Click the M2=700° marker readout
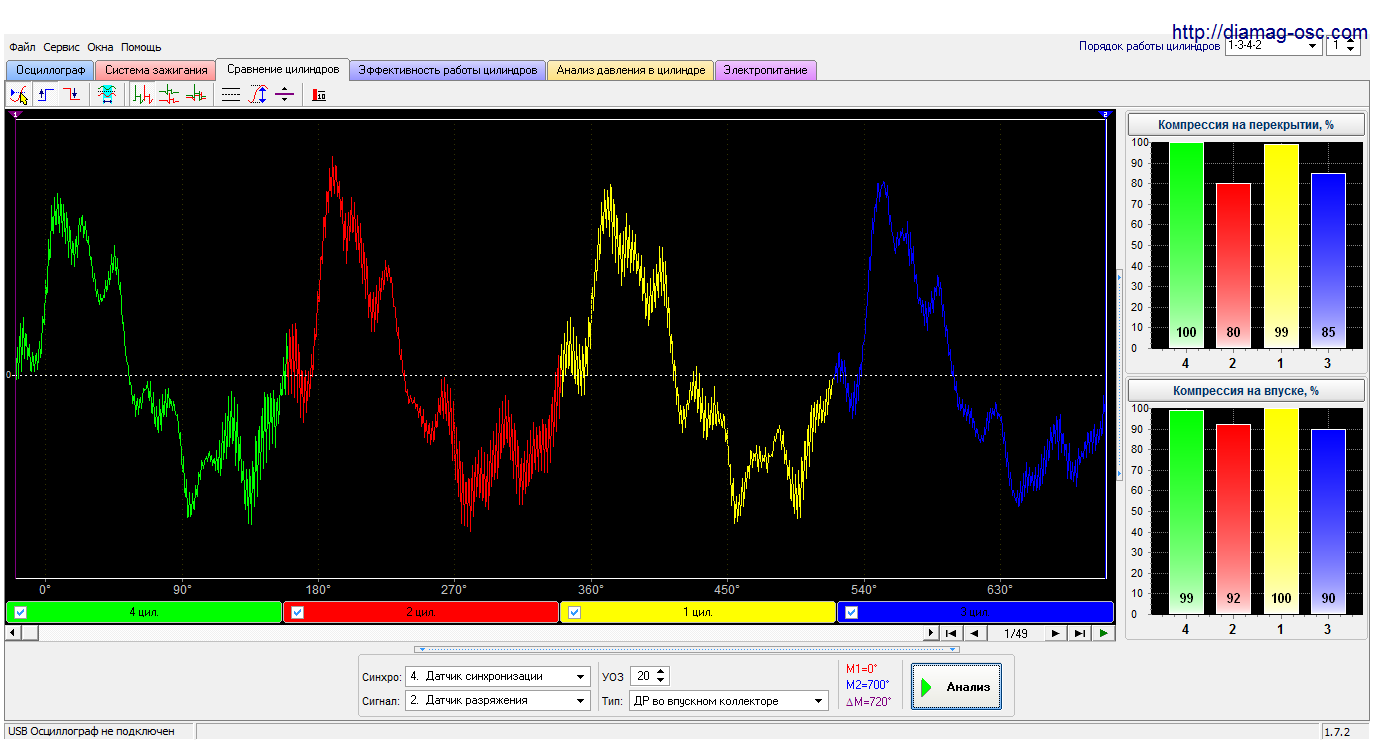 coord(867,685)
